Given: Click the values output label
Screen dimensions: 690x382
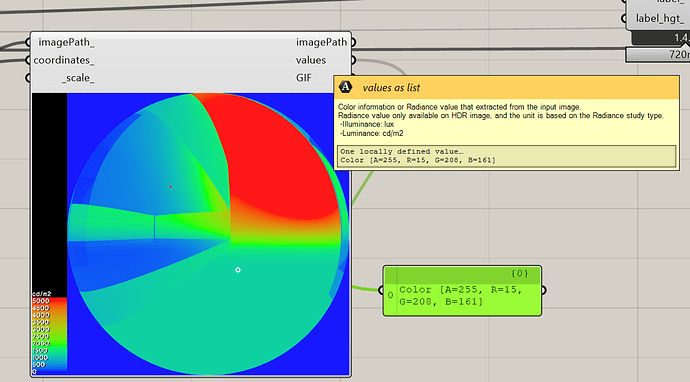Looking at the screenshot, I should (x=311, y=60).
